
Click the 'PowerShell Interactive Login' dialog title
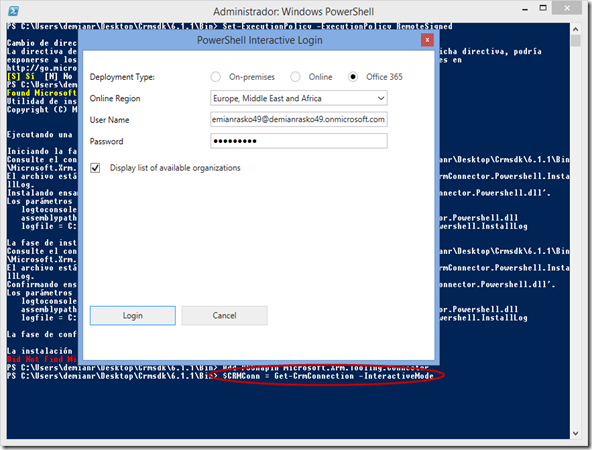coord(260,40)
